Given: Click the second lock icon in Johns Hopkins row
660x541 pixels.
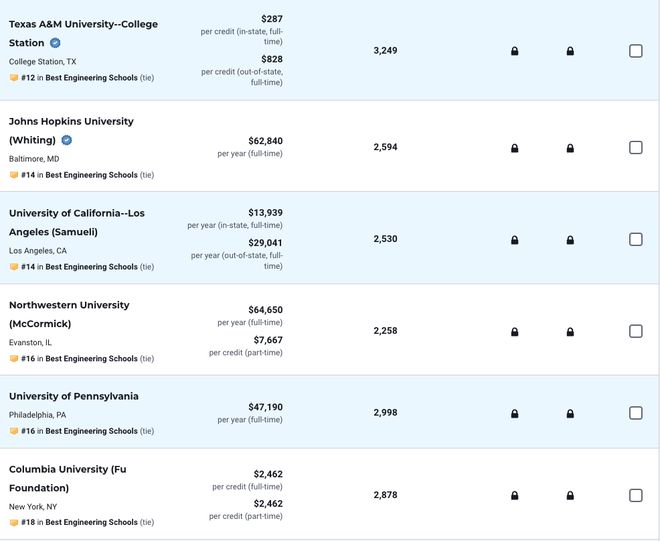Looking at the screenshot, I should tap(570, 148).
